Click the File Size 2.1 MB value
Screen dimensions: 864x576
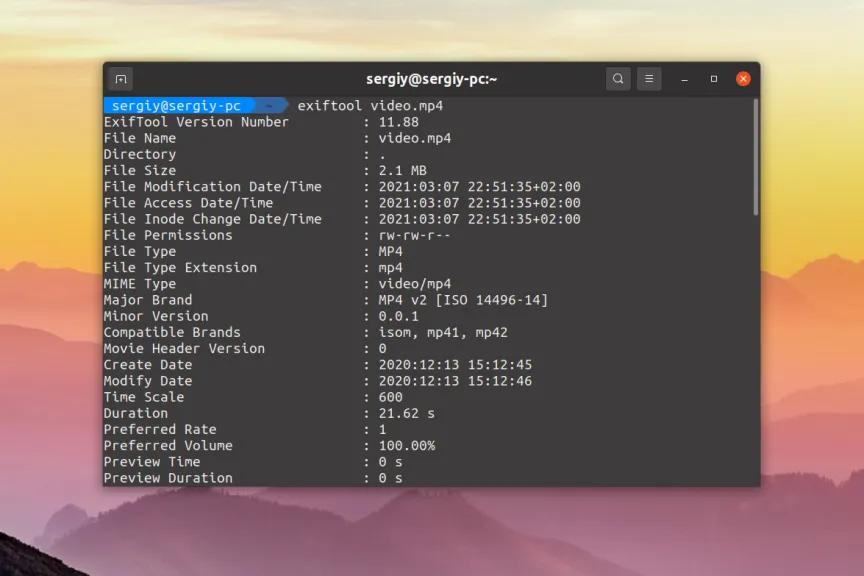(x=402, y=170)
